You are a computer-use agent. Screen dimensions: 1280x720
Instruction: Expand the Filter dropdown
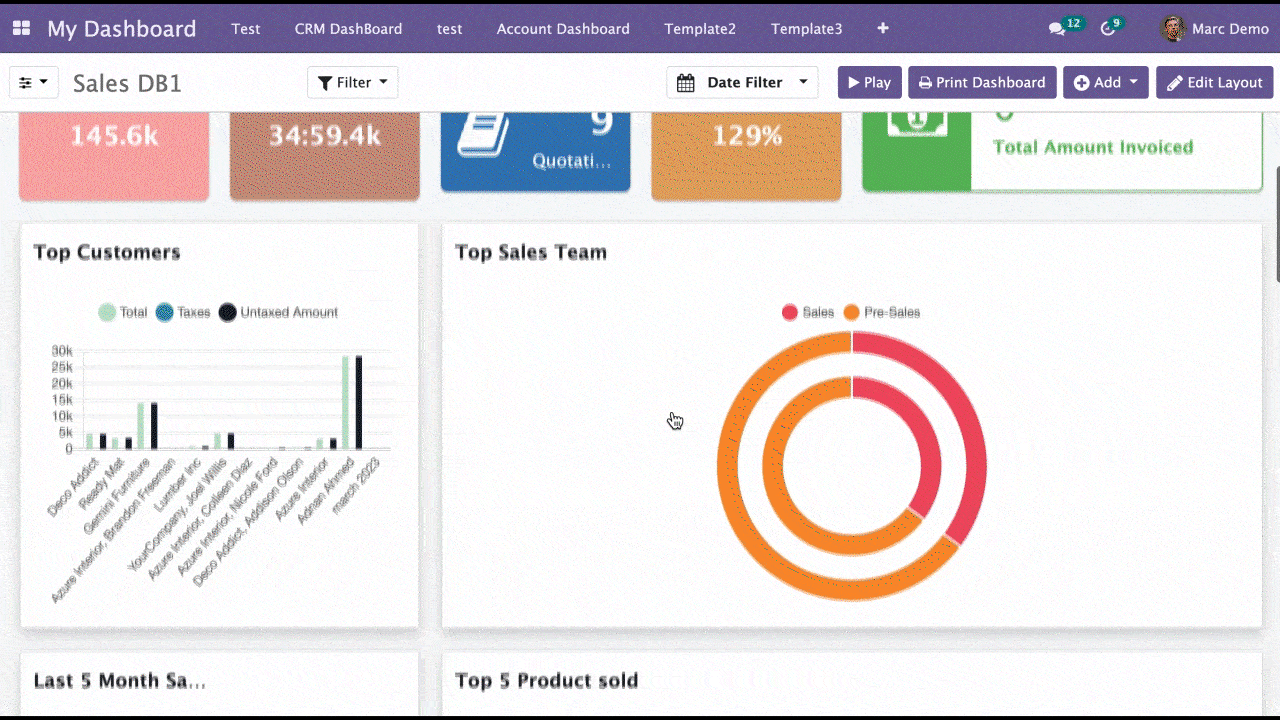point(353,83)
